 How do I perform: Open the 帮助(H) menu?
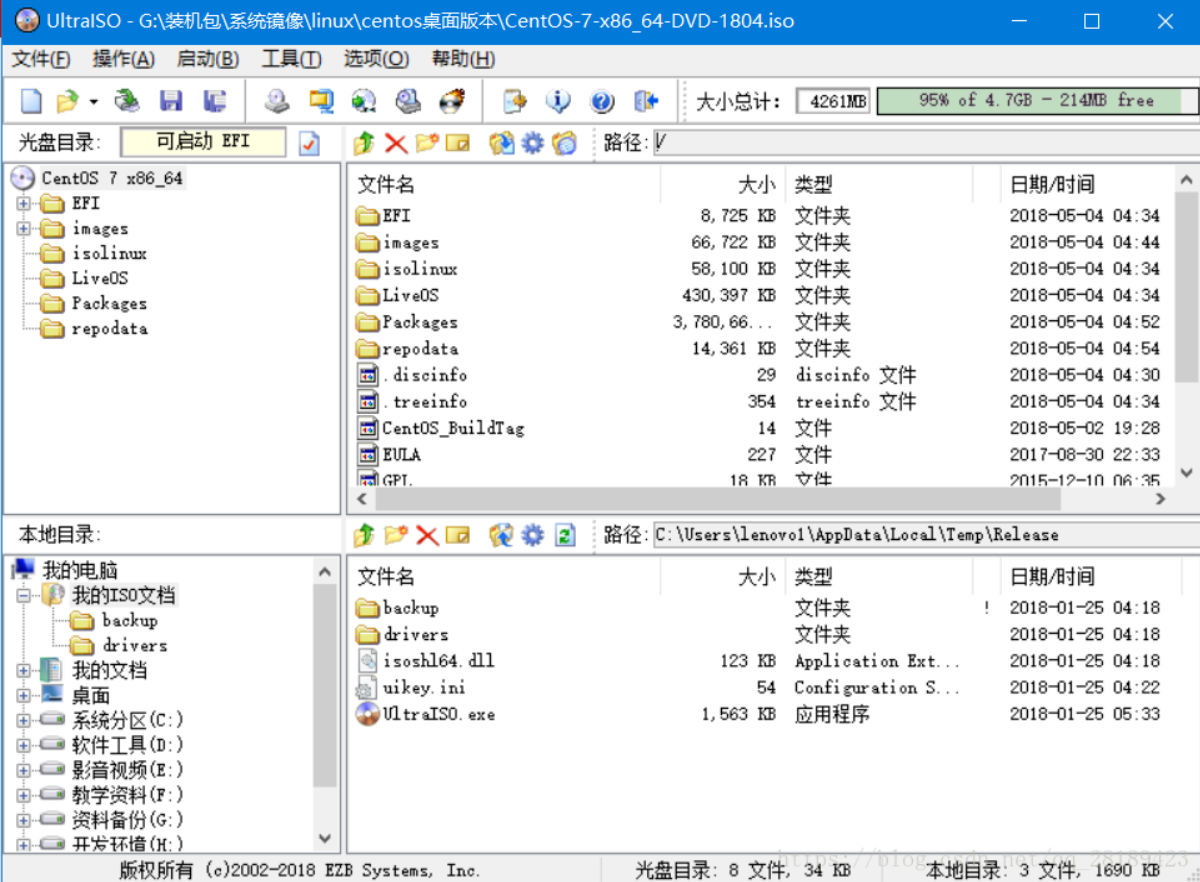click(463, 59)
